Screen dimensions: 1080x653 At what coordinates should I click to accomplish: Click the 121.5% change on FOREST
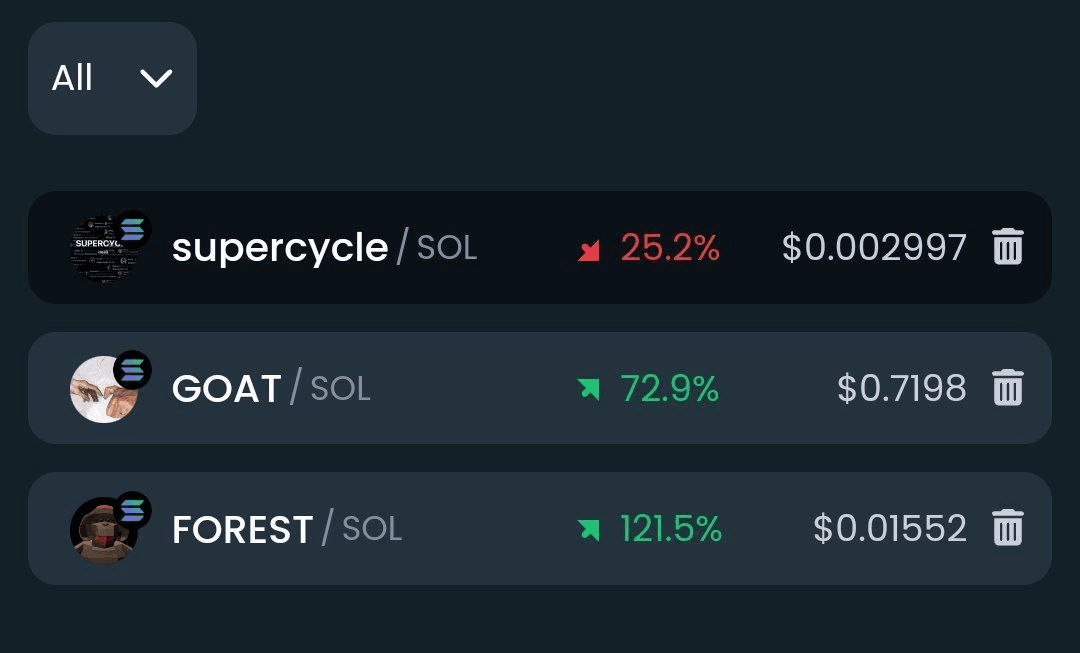(x=671, y=529)
